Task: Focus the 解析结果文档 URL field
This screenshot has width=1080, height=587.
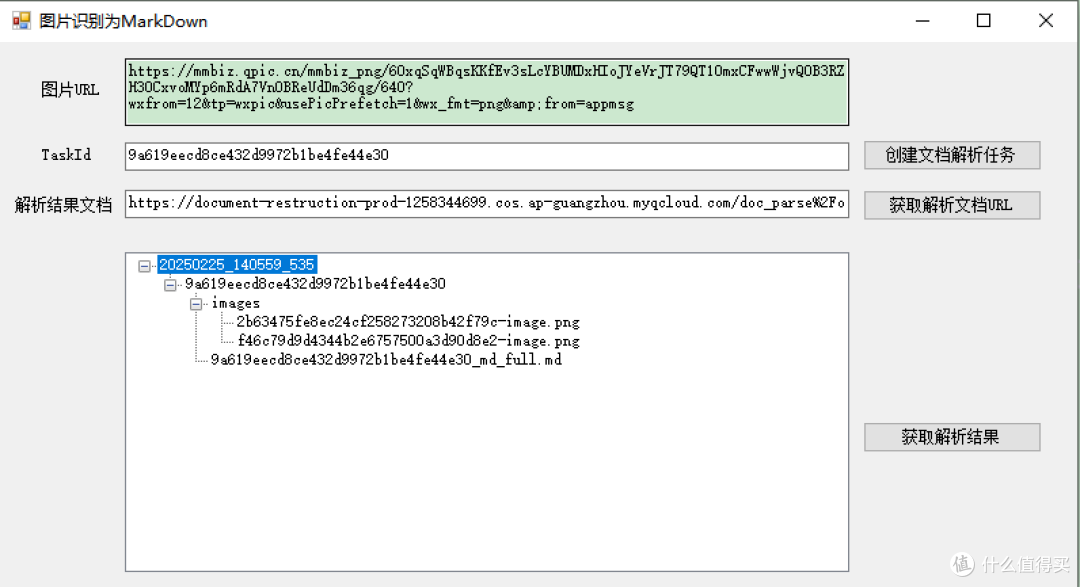Action: click(486, 204)
